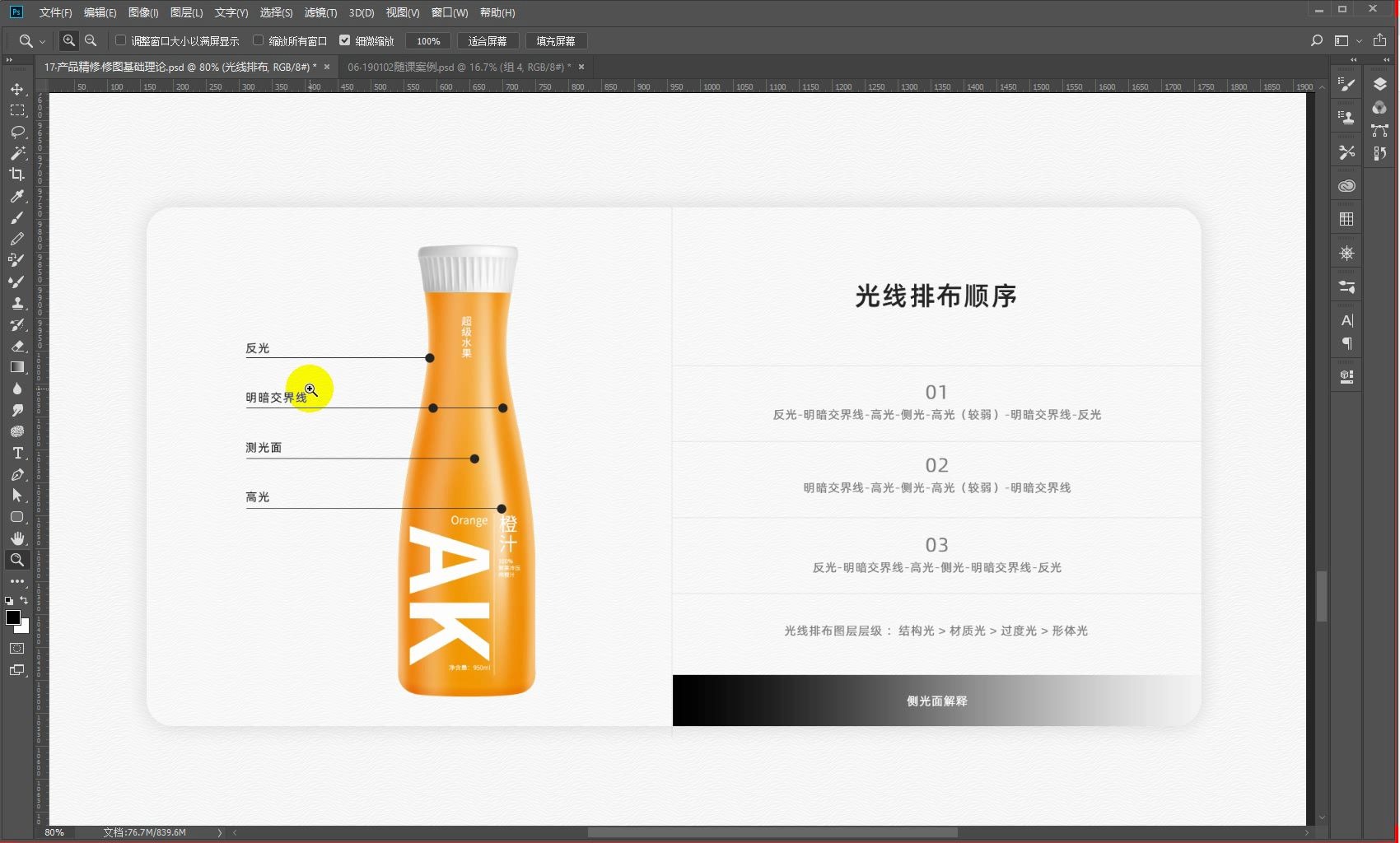Click the 适合屏幕 button
The width and height of the screenshot is (1400, 843).
point(489,40)
